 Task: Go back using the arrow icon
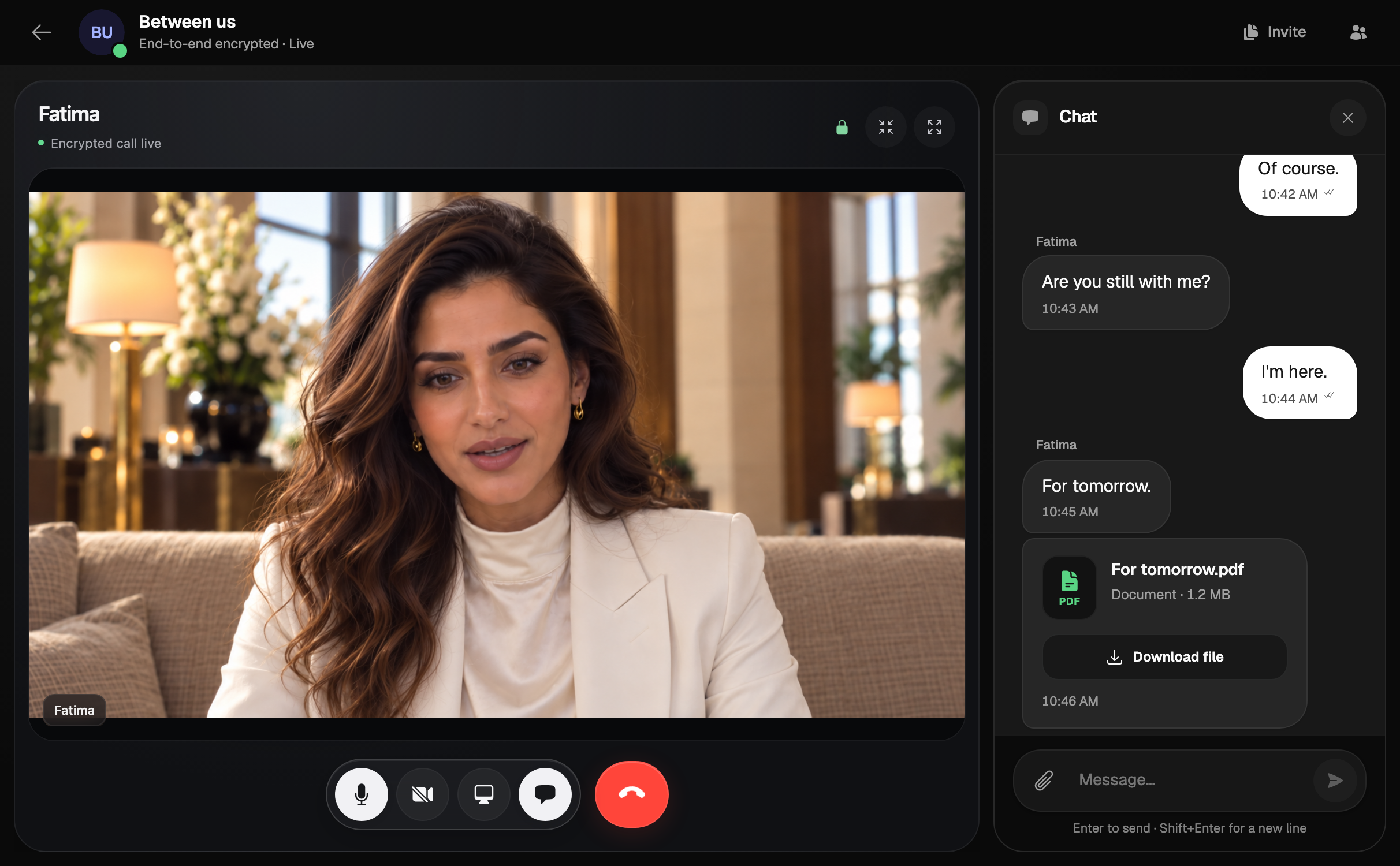pyautogui.click(x=41, y=32)
